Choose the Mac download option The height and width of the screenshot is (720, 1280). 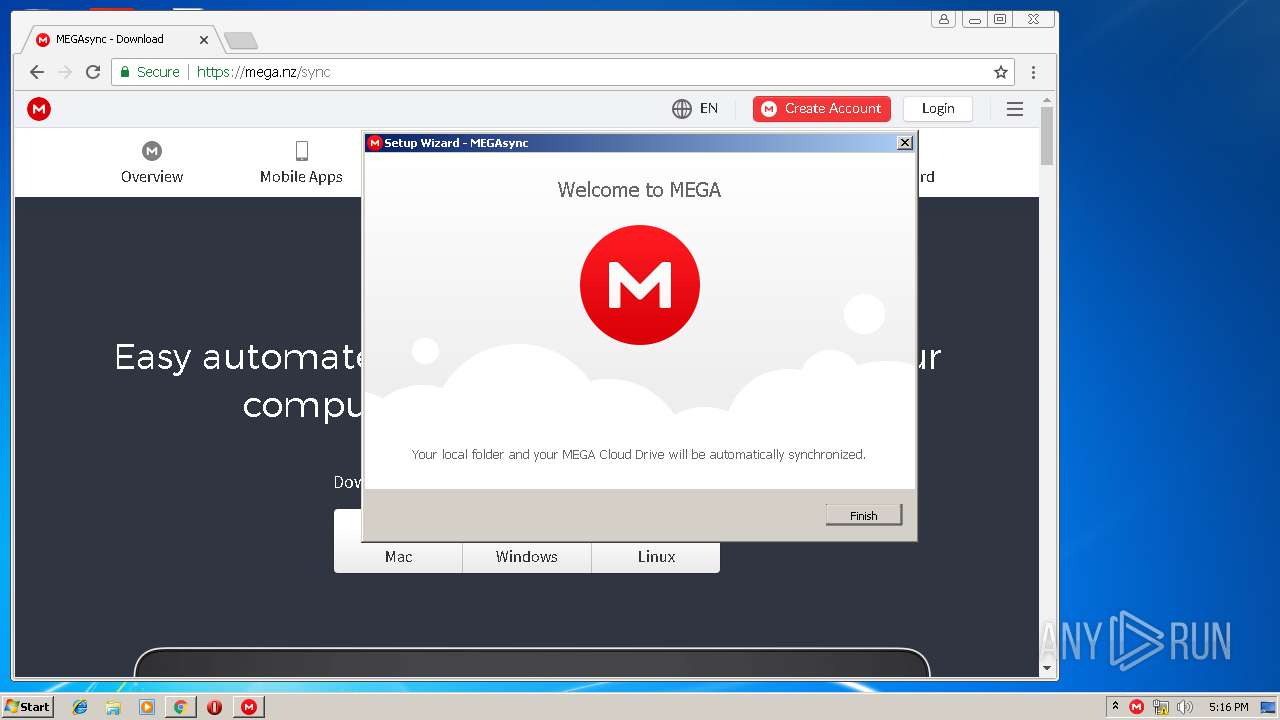398,557
